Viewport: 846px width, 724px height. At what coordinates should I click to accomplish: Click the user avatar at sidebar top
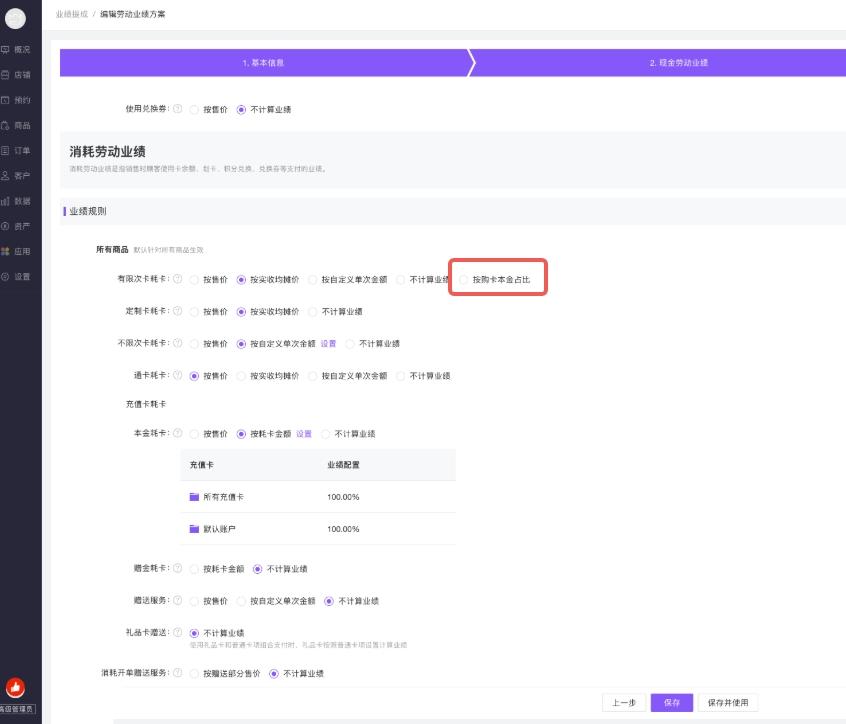pos(15,18)
